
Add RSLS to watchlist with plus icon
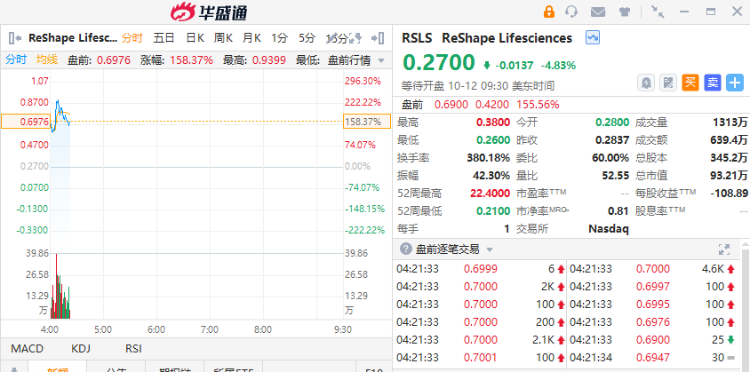[735, 83]
